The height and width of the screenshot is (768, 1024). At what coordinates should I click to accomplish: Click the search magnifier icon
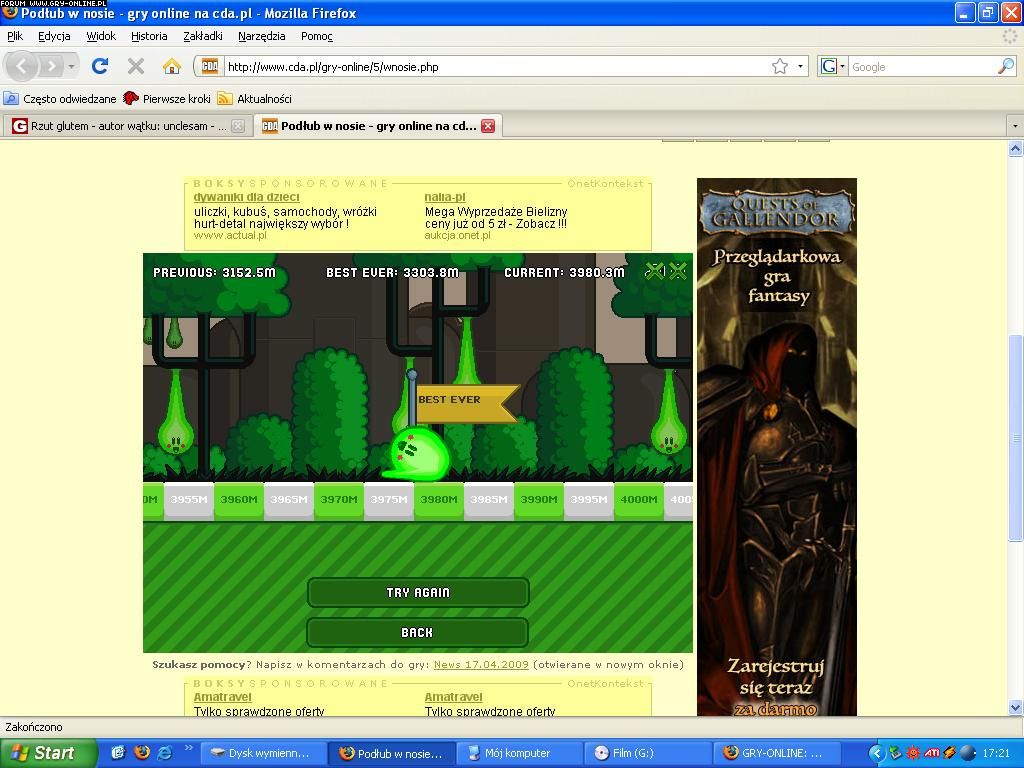(x=1006, y=66)
